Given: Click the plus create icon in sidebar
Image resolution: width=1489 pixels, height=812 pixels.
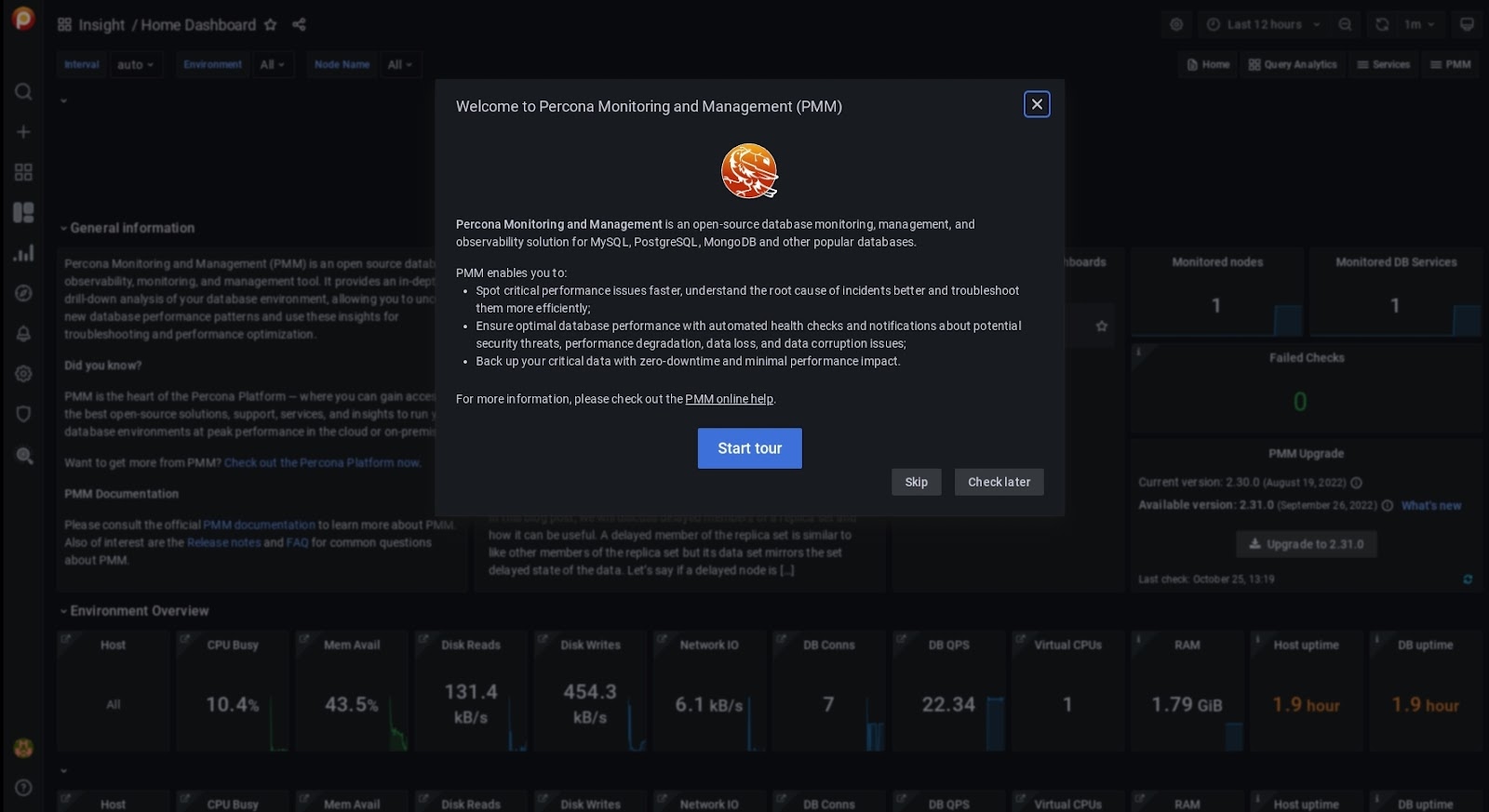Looking at the screenshot, I should [x=23, y=132].
